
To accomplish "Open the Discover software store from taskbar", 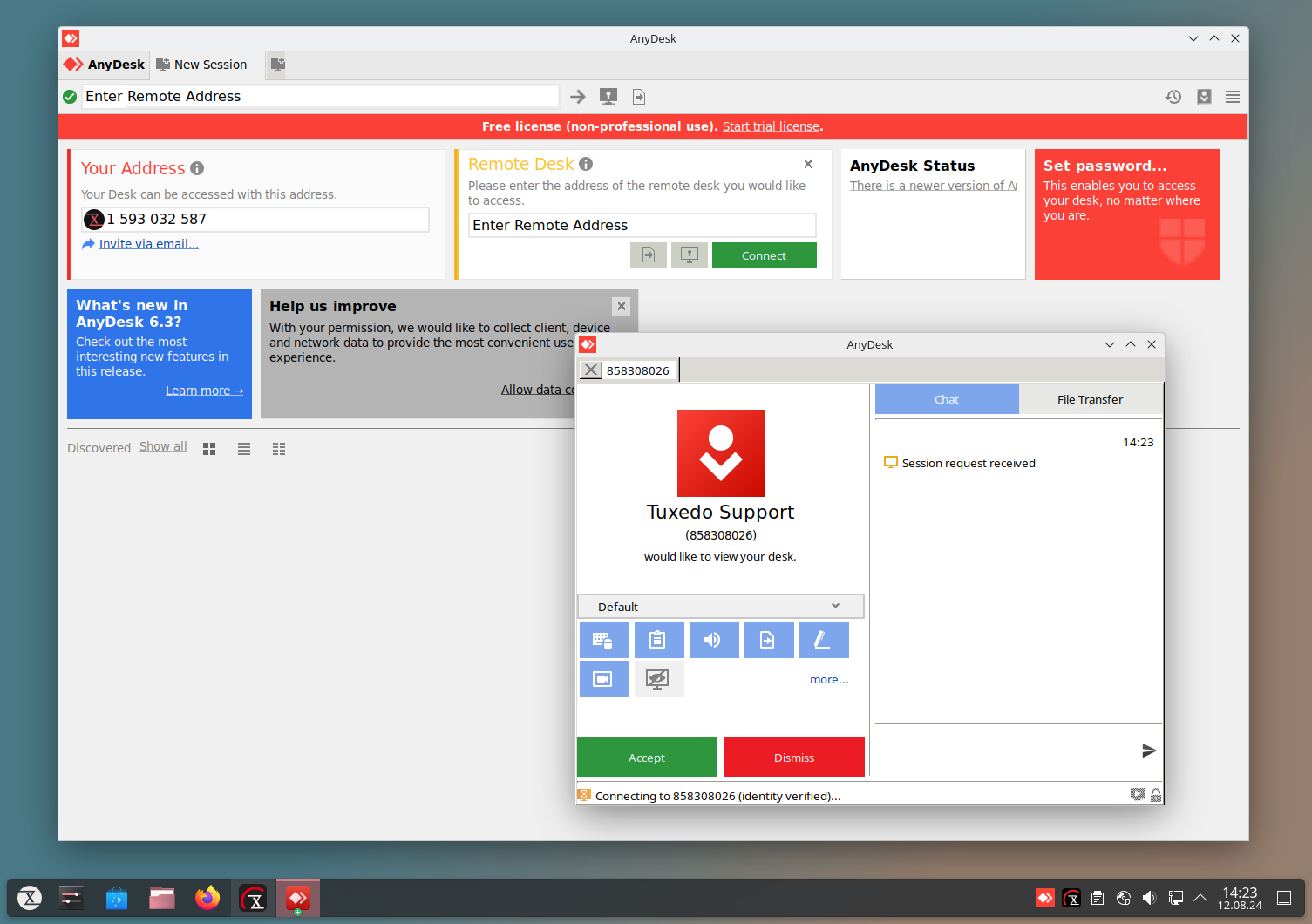I will (x=117, y=898).
